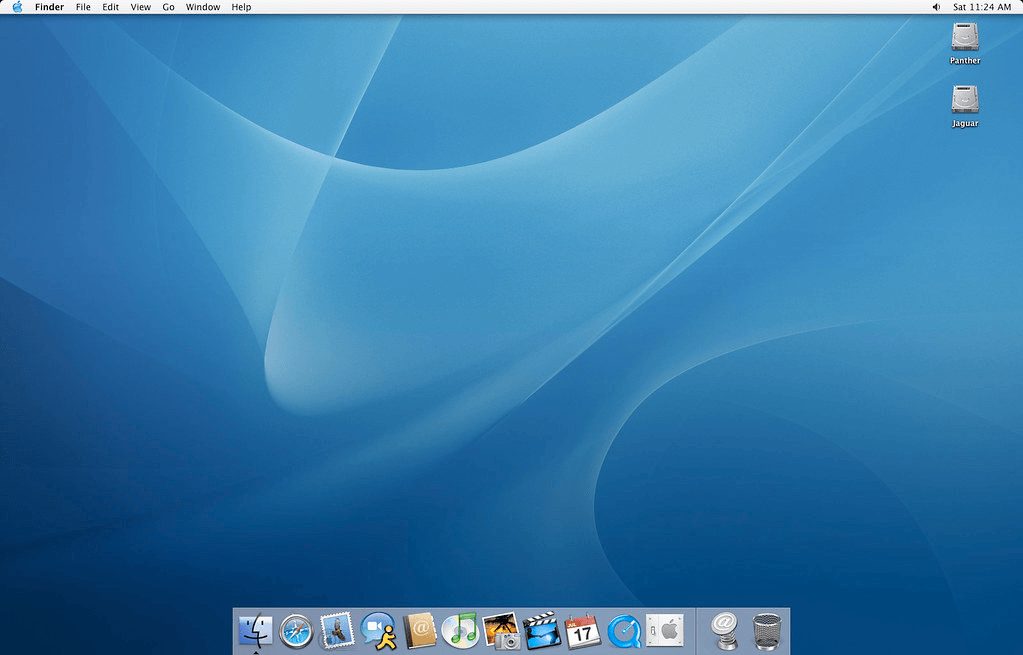1023x655 pixels.
Task: Open the Trash in the Dock
Action: pyautogui.click(x=766, y=632)
